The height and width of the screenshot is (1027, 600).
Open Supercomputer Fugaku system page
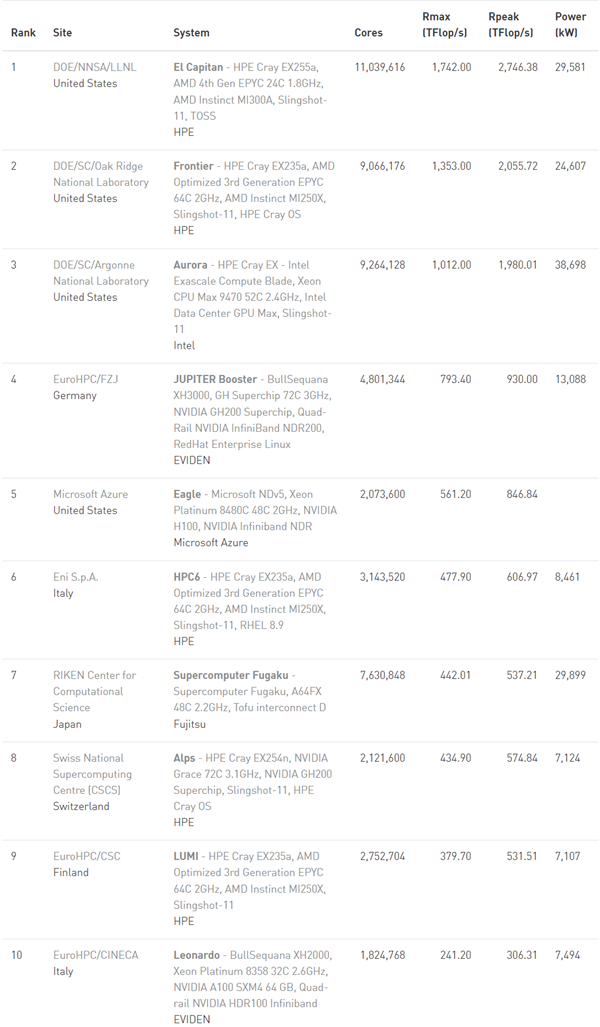(x=232, y=675)
